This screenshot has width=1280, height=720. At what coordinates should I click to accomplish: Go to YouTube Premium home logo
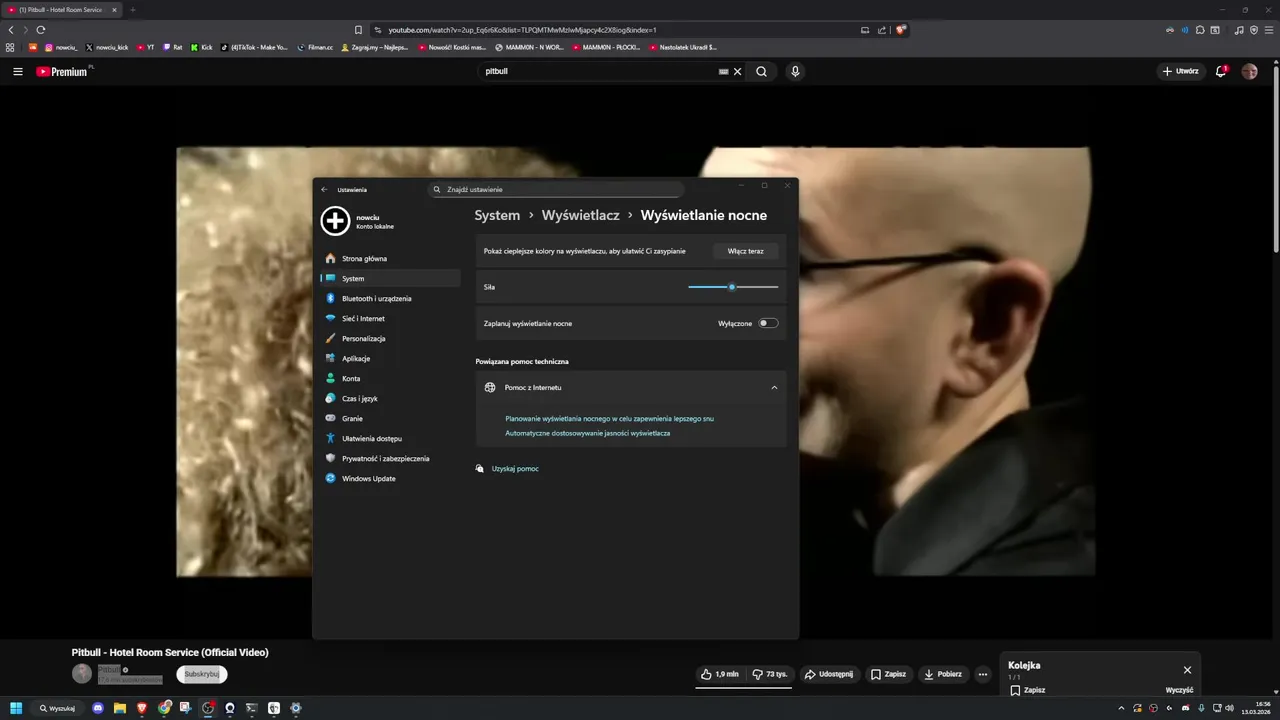(x=62, y=72)
